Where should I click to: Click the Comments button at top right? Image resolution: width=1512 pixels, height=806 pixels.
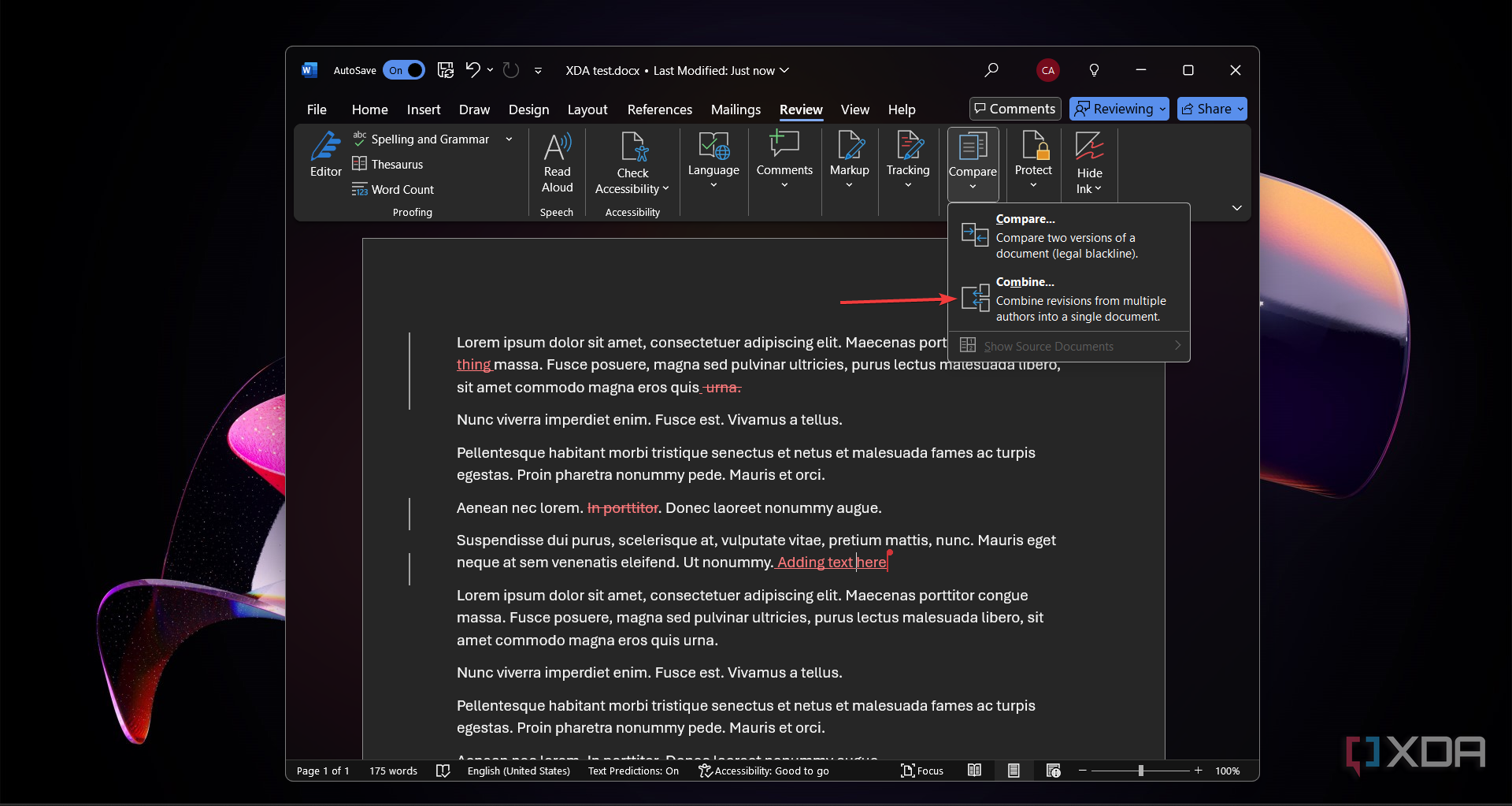(1015, 109)
